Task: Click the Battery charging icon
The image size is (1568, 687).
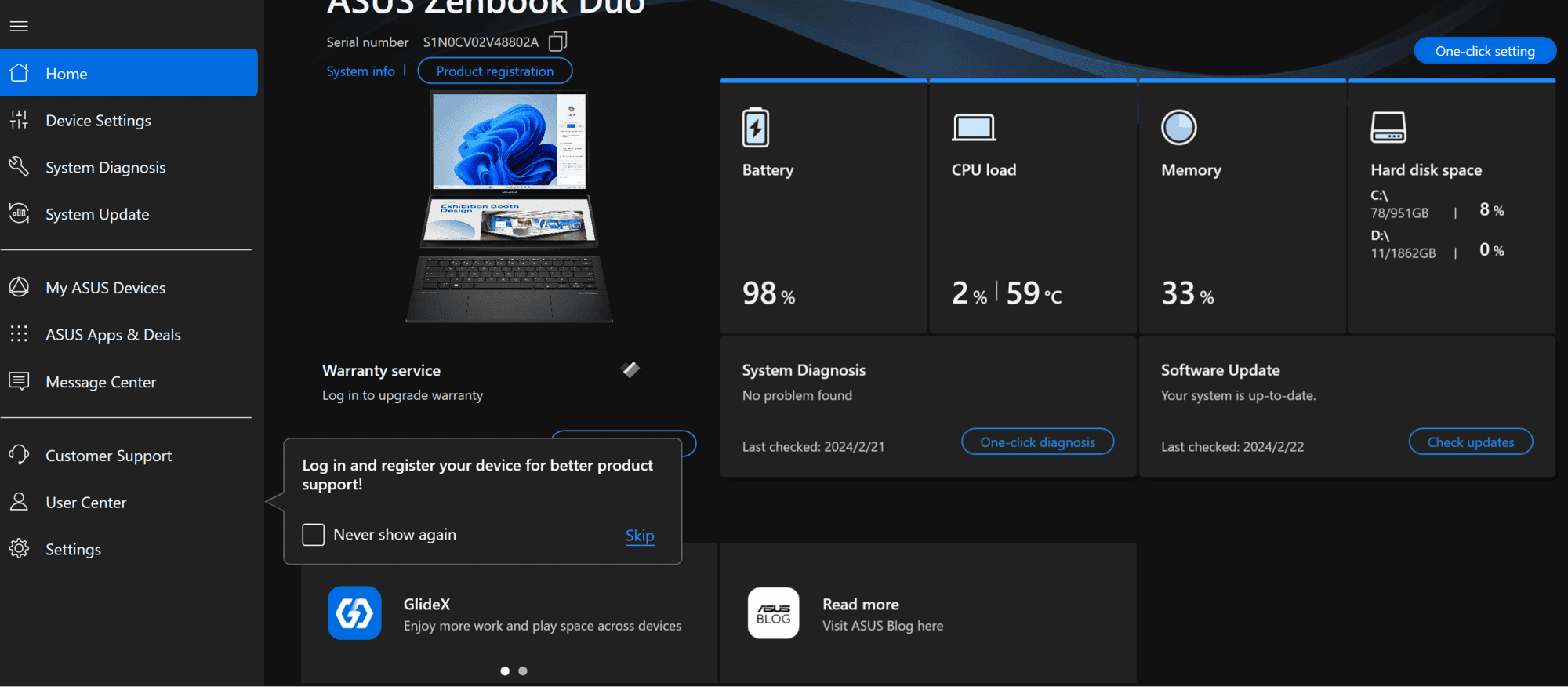Action: pos(756,127)
